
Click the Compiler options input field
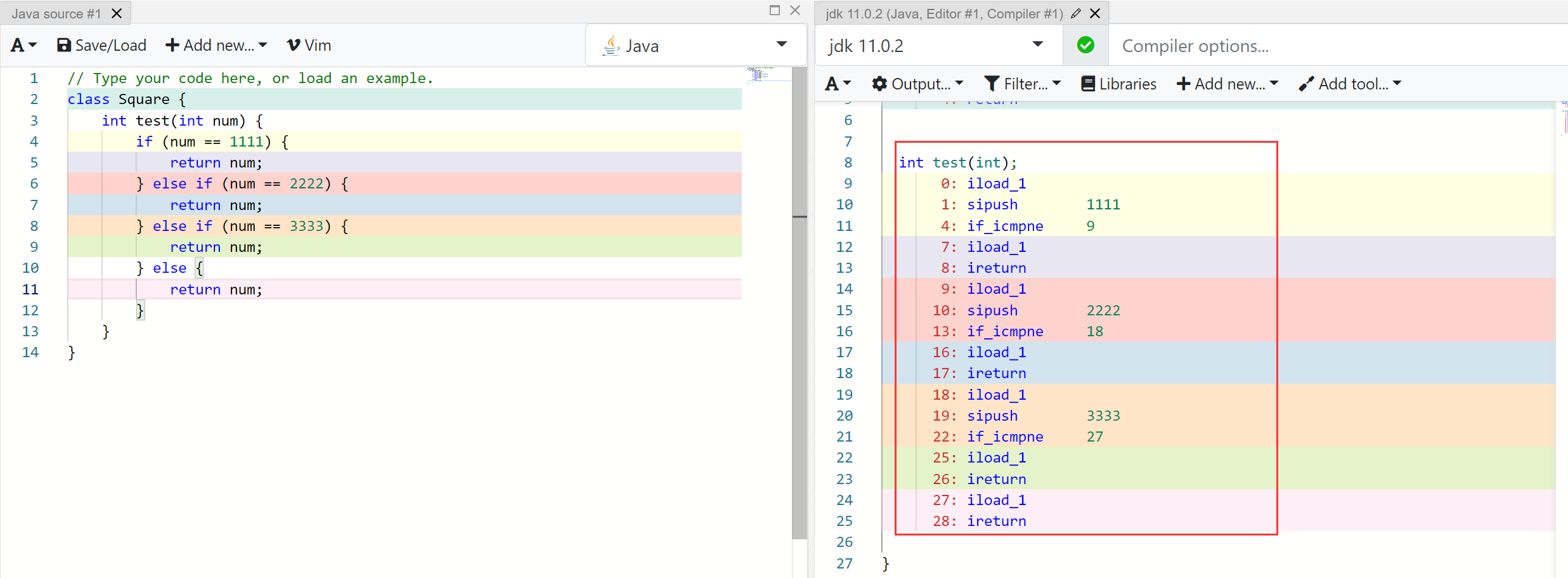[x=1338, y=46]
